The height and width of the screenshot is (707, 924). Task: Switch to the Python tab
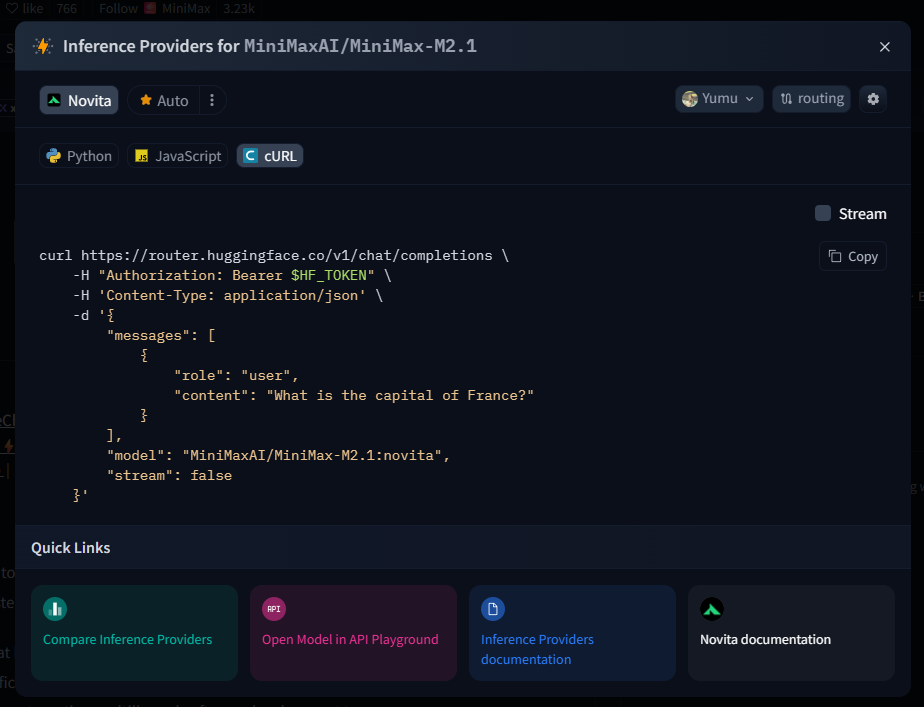tap(79, 156)
